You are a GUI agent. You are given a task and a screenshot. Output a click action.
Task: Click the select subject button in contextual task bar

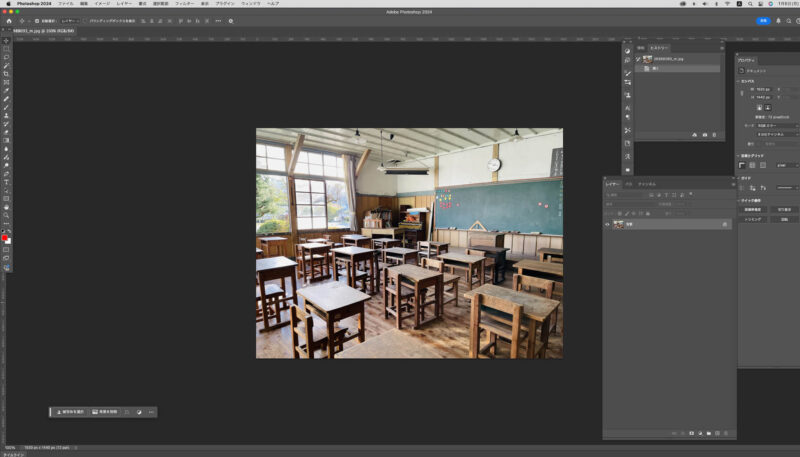tap(70, 412)
